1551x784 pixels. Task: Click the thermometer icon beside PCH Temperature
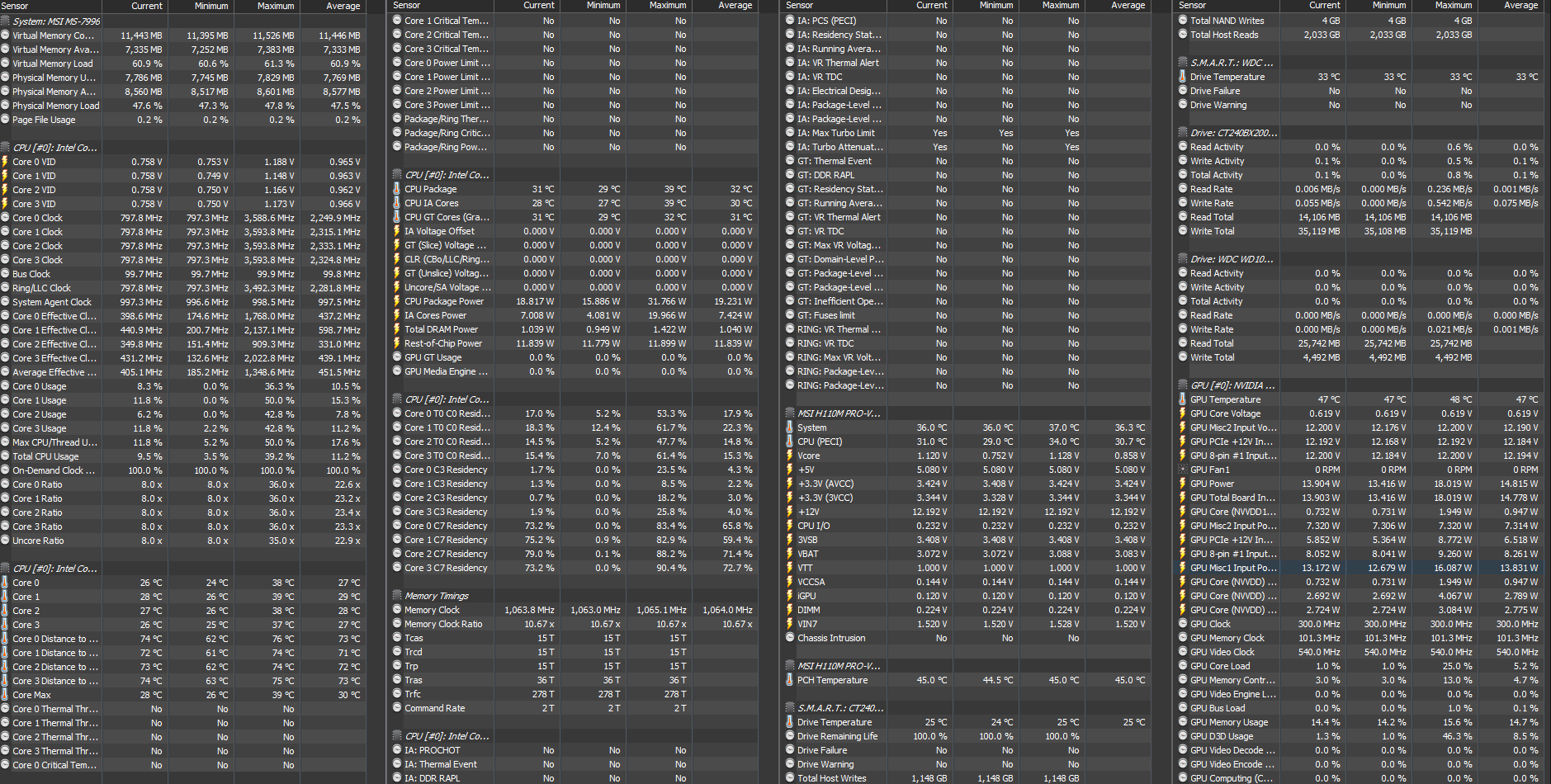[790, 680]
